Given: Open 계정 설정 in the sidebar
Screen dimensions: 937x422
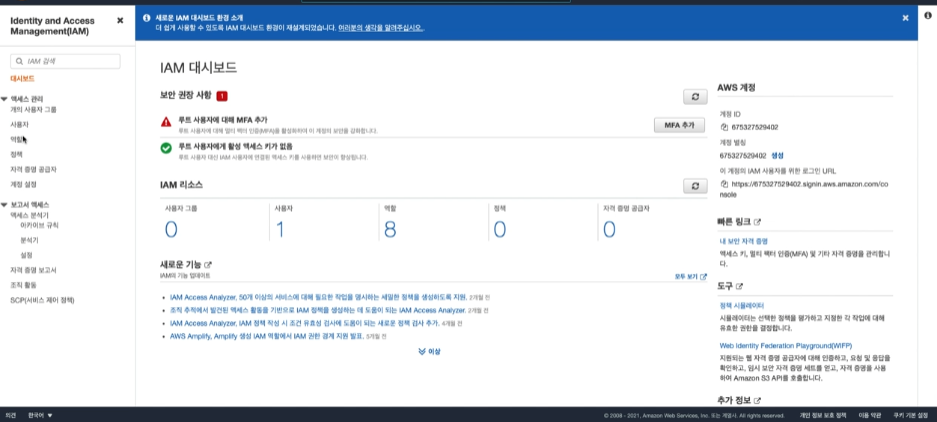Looking at the screenshot, I should (x=23, y=184).
